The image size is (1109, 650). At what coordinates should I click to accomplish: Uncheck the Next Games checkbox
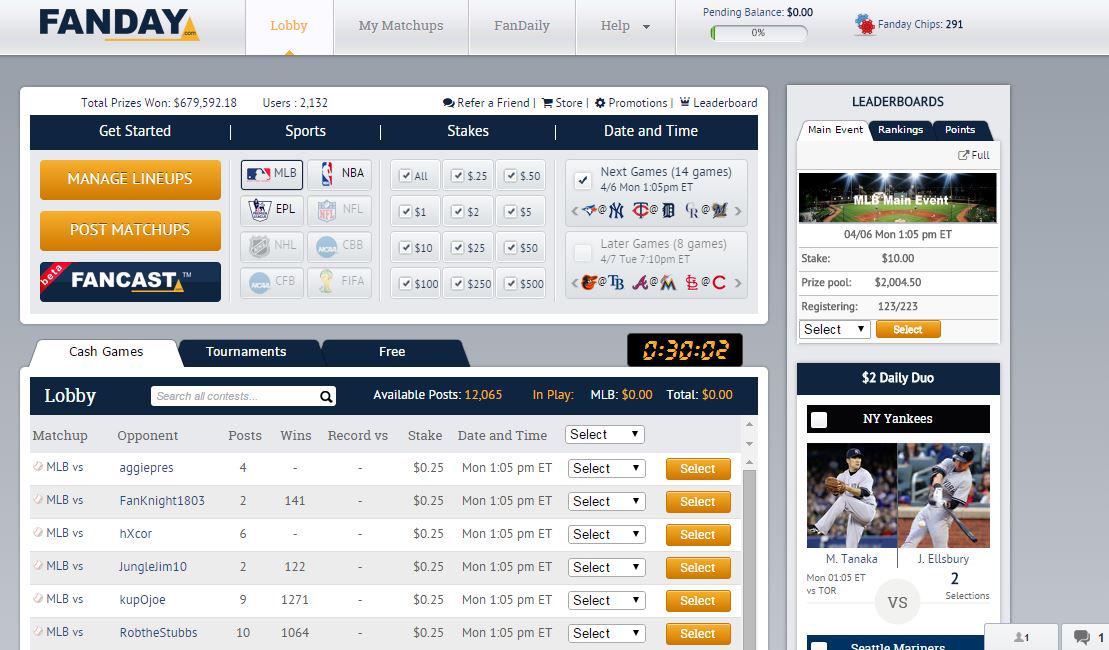pos(583,180)
